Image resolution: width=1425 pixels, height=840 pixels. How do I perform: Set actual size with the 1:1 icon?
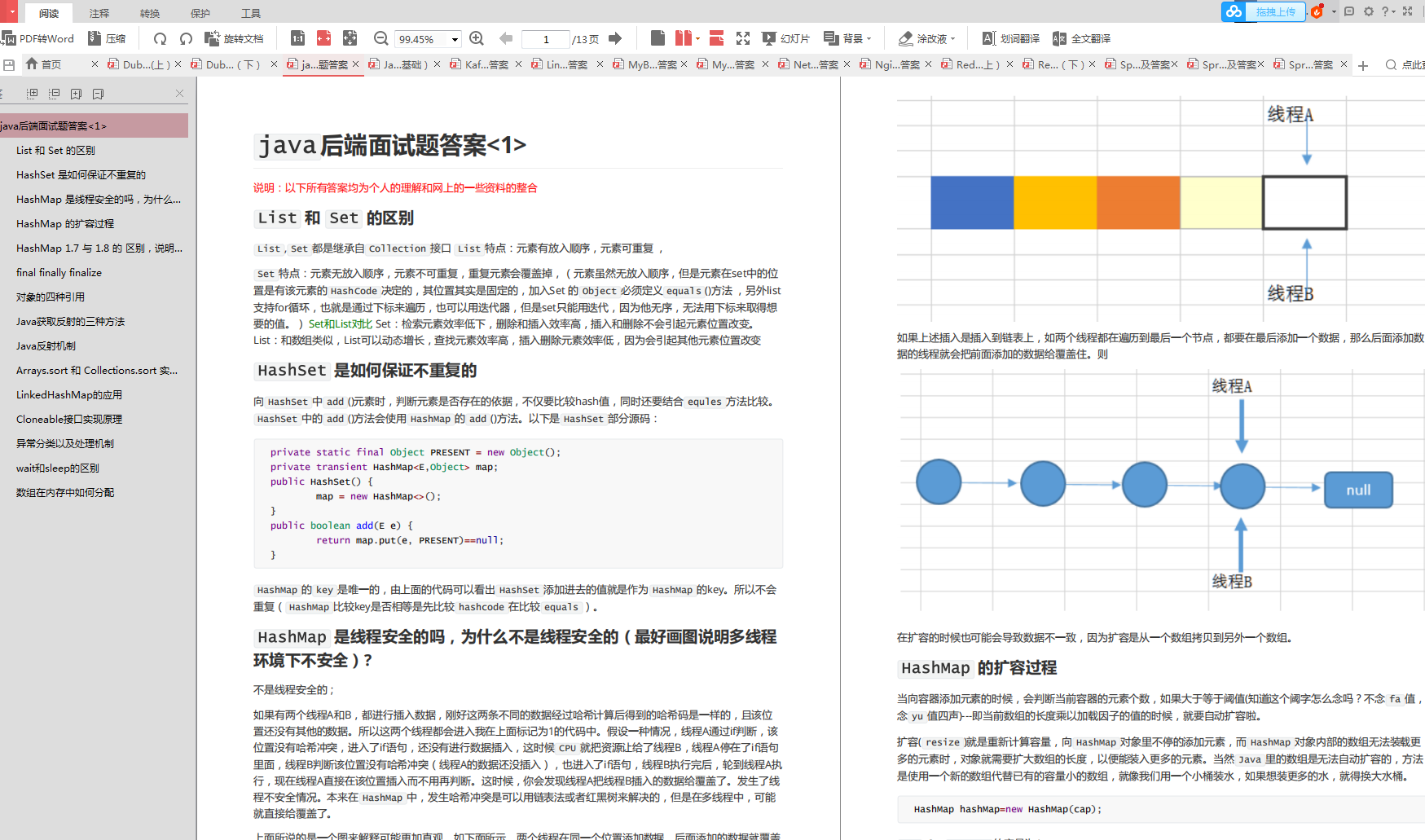pos(297,38)
